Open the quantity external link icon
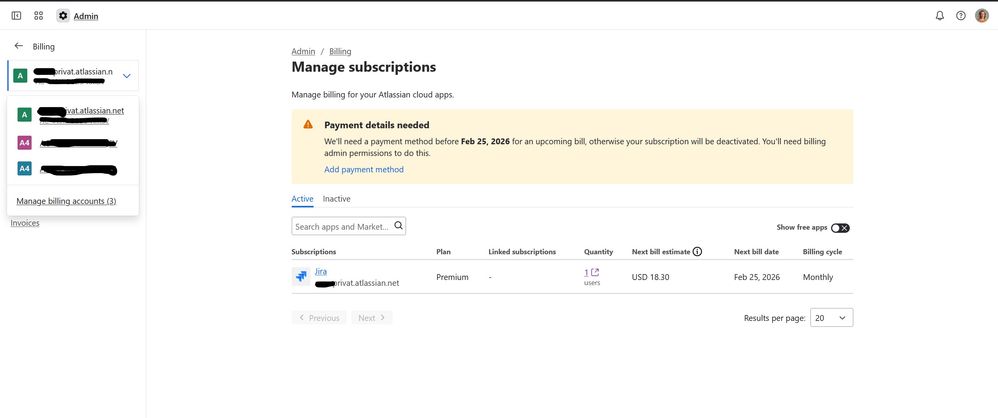This screenshot has width=998, height=418. point(595,272)
